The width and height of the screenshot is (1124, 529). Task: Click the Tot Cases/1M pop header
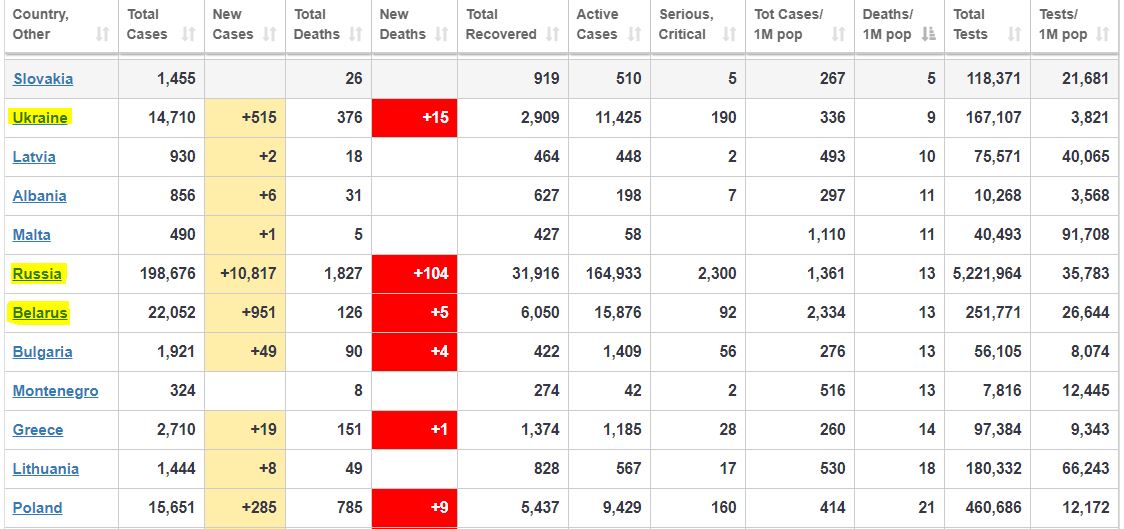coord(789,25)
